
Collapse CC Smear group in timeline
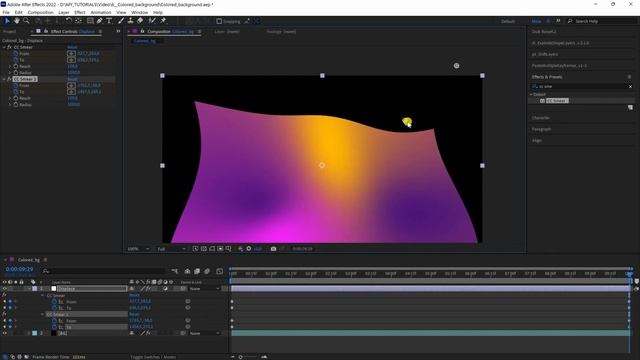pyautogui.click(x=42, y=295)
